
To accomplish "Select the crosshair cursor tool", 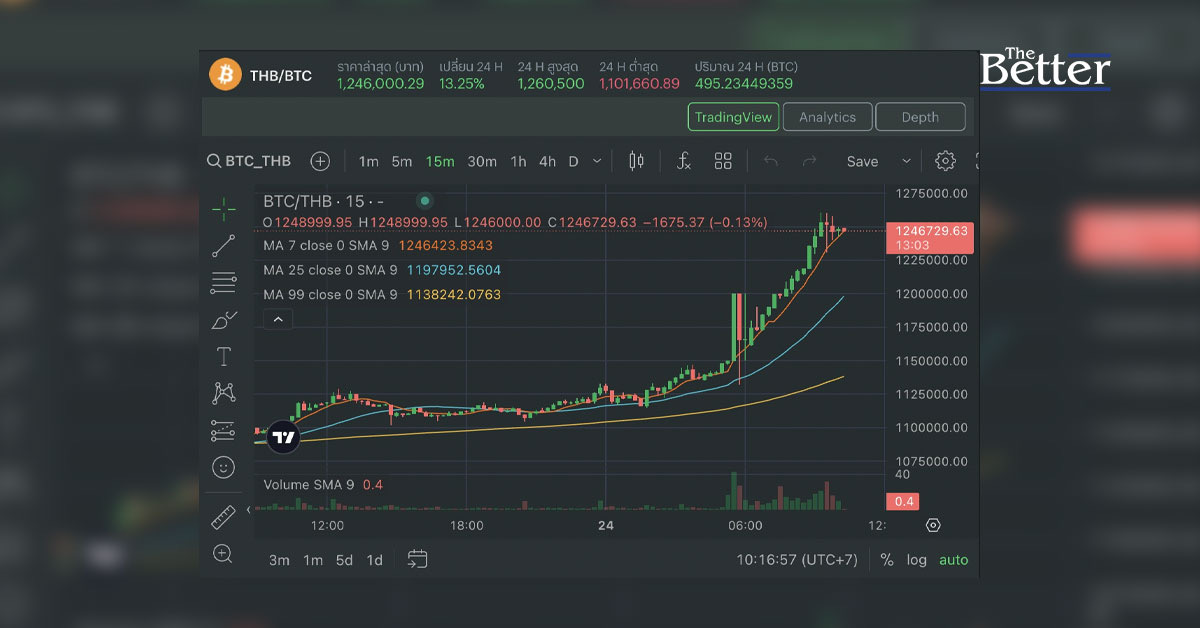I will (x=224, y=209).
